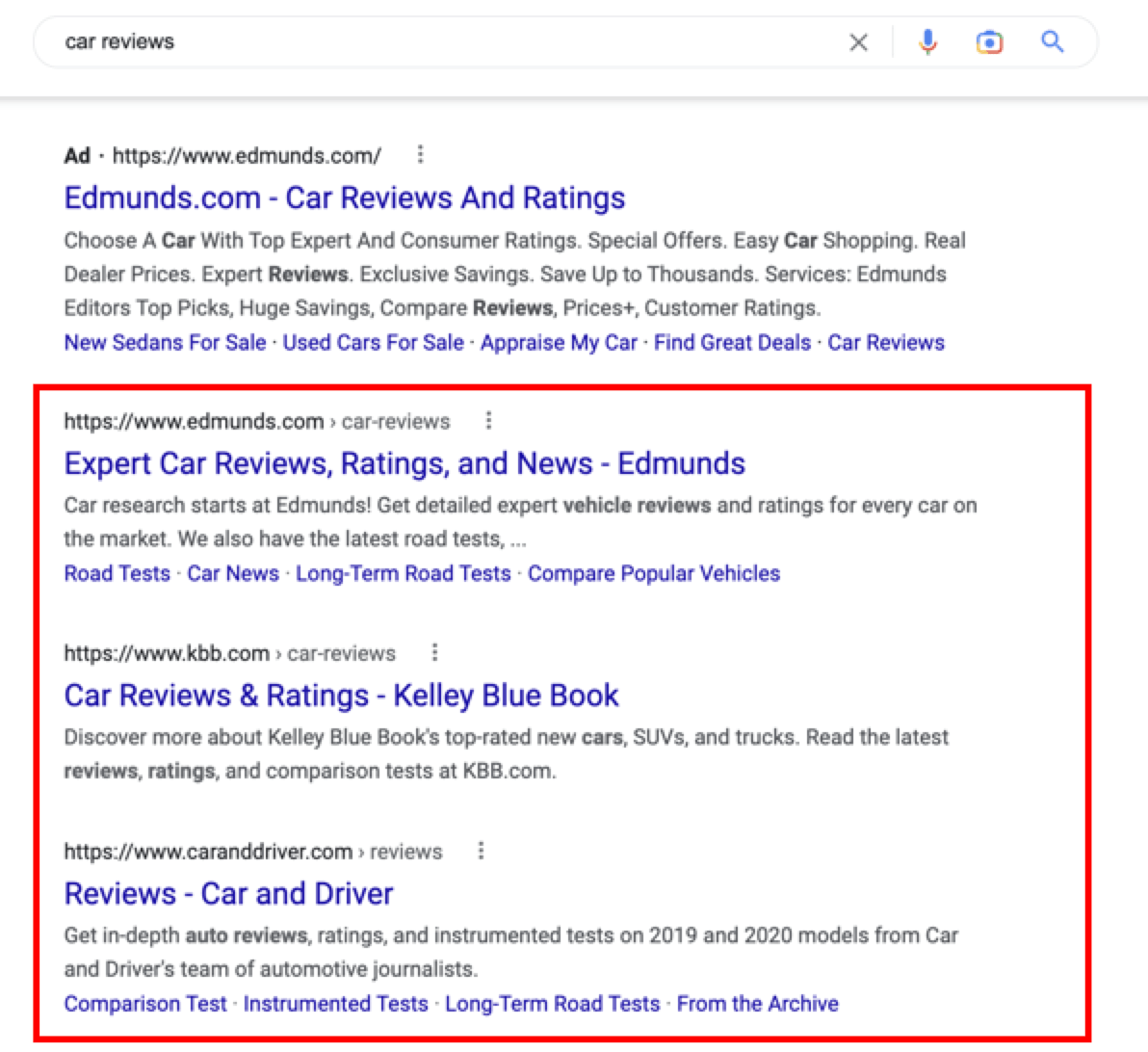The width and height of the screenshot is (1148, 1052).
Task: Open 'Reviews - Car and Driver' result
Action: point(228,894)
